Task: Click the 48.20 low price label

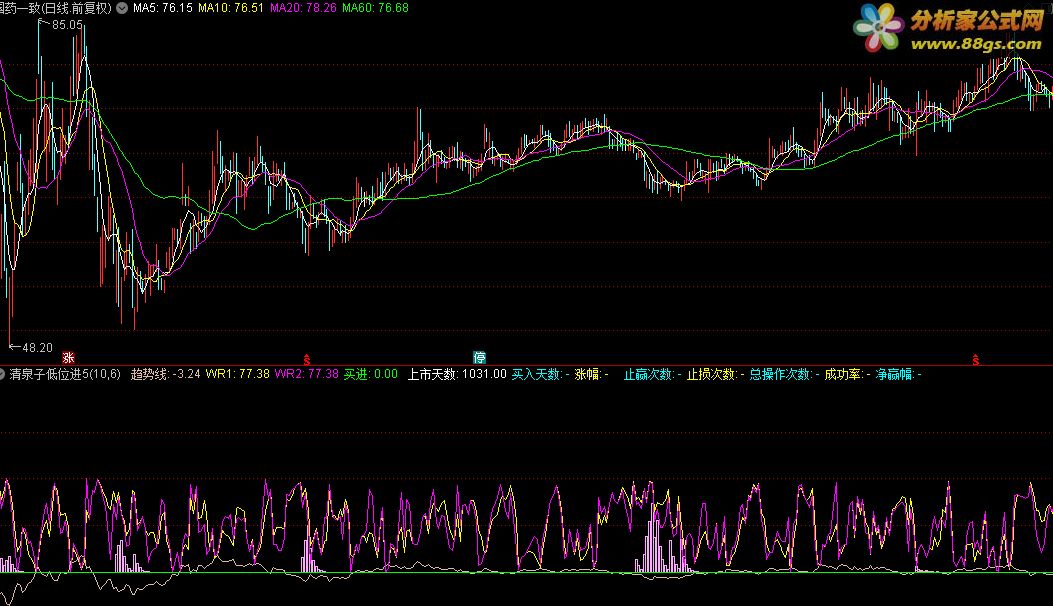Action: tap(37, 347)
